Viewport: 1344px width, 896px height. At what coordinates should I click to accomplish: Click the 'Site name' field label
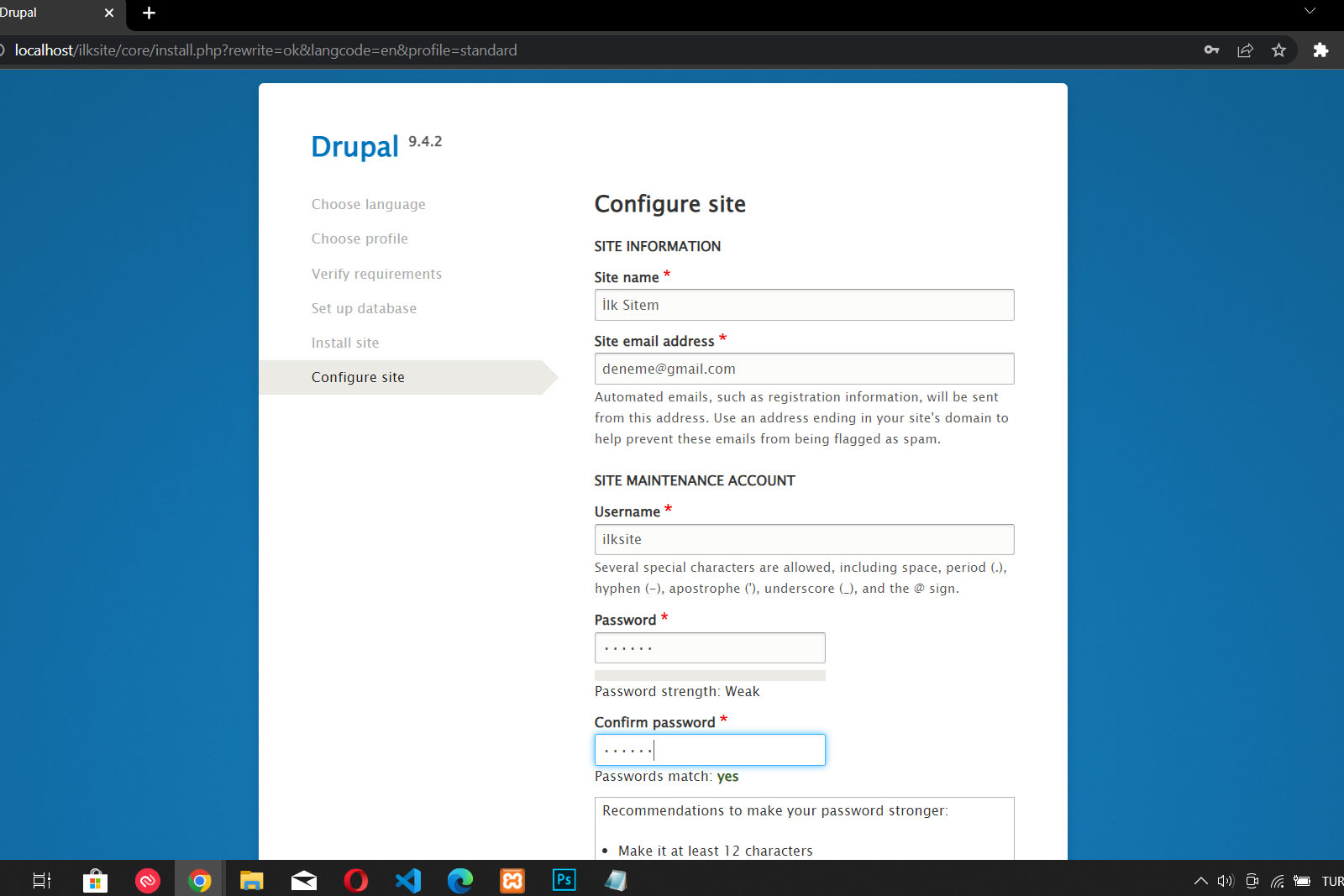627,277
